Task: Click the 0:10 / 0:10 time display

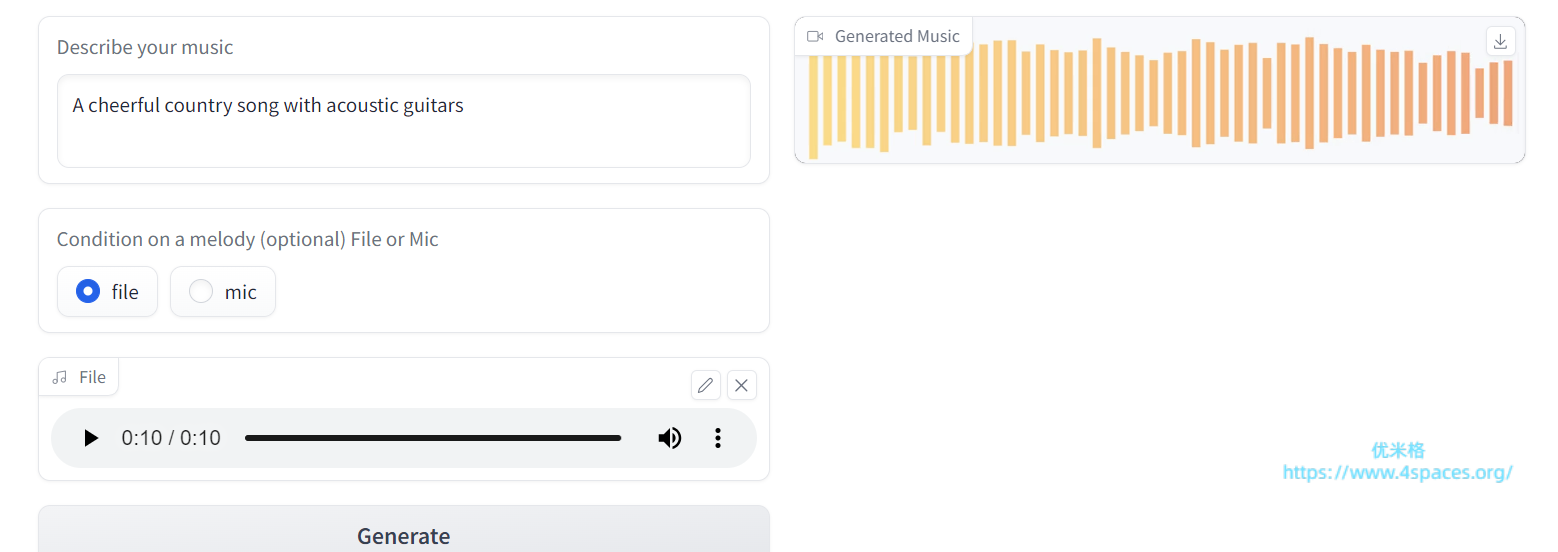Action: click(x=171, y=438)
